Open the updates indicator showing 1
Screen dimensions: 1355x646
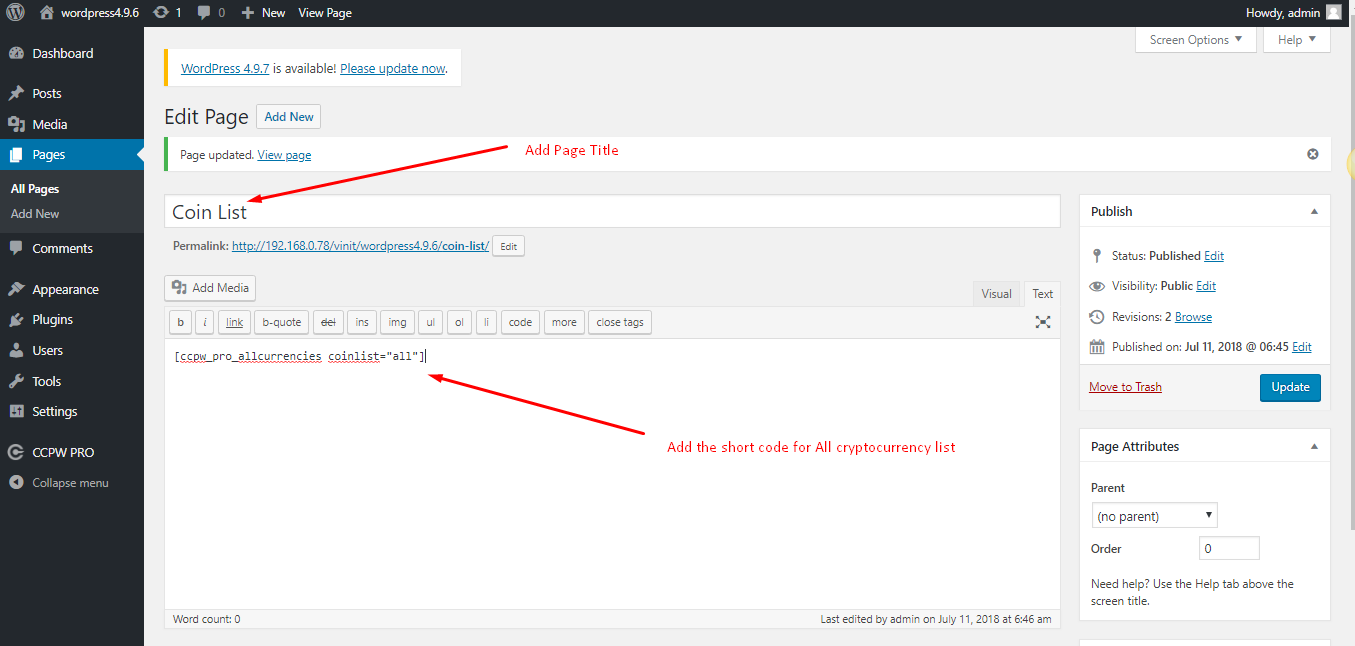click(x=167, y=13)
